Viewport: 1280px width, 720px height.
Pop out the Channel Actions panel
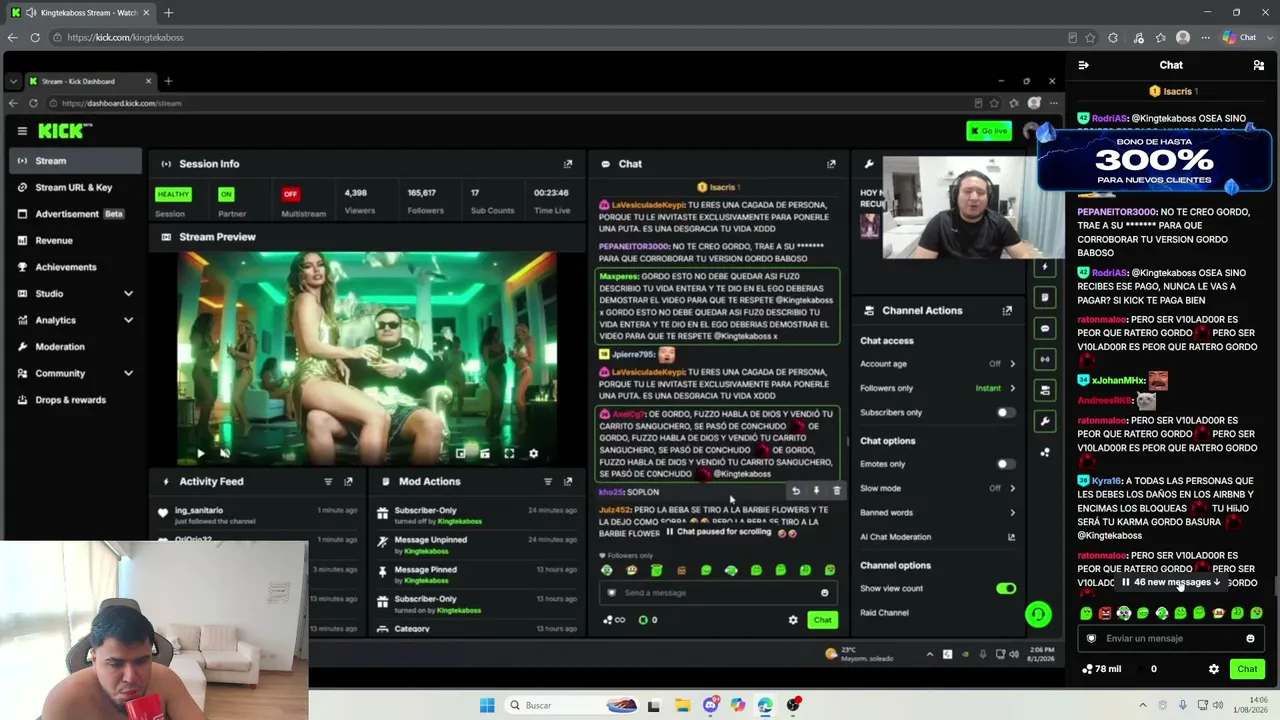click(1007, 311)
